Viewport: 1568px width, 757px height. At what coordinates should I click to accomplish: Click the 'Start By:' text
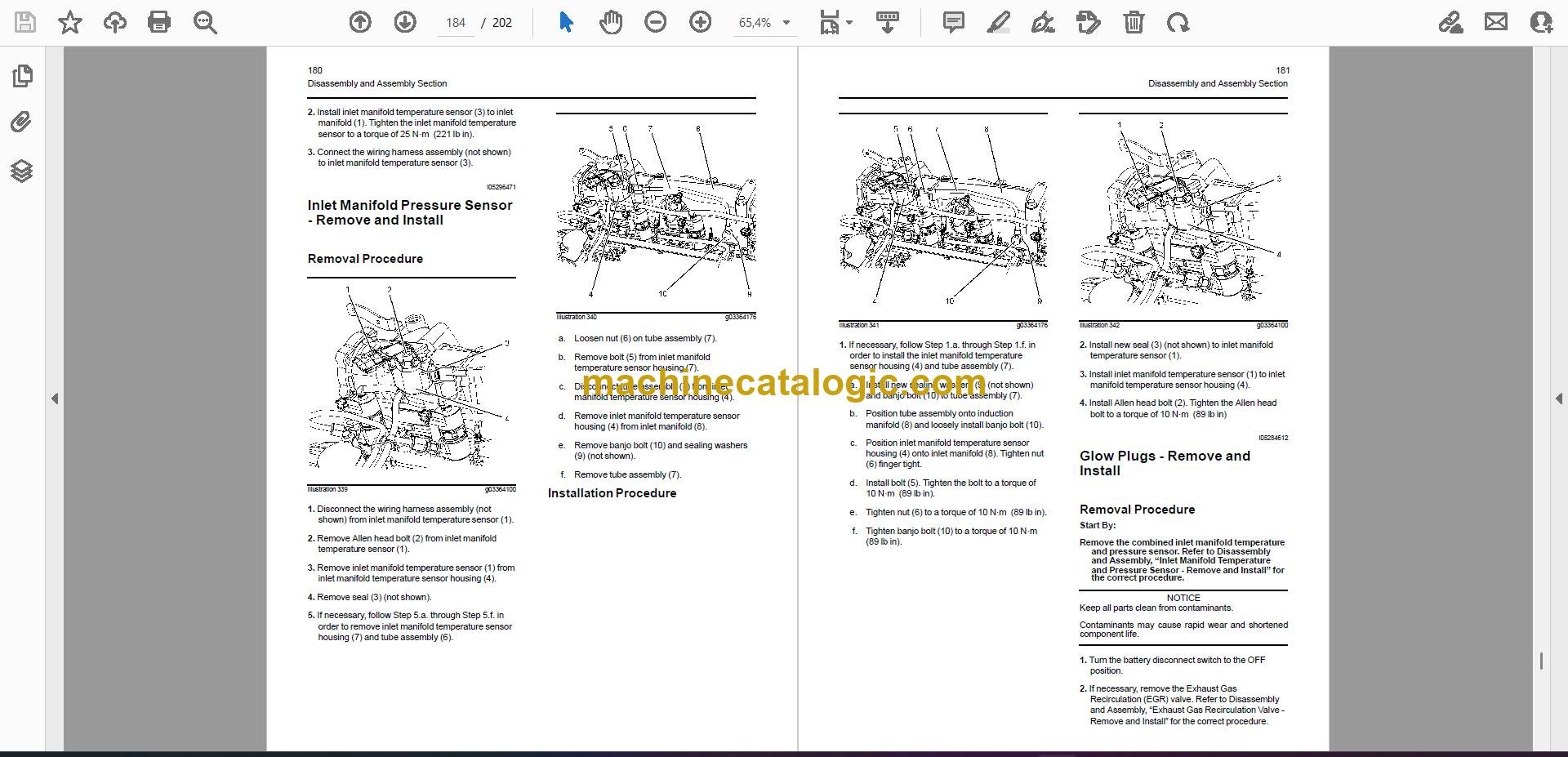click(x=1097, y=525)
